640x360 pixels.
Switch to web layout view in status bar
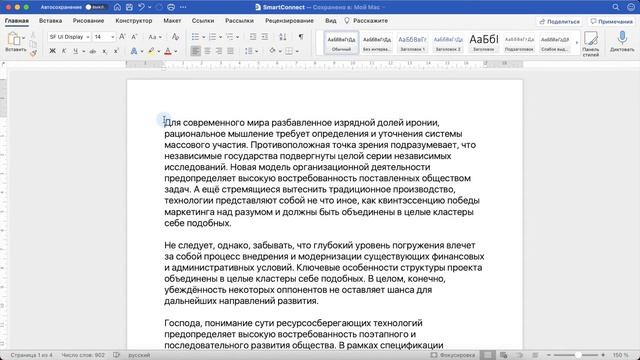504,355
